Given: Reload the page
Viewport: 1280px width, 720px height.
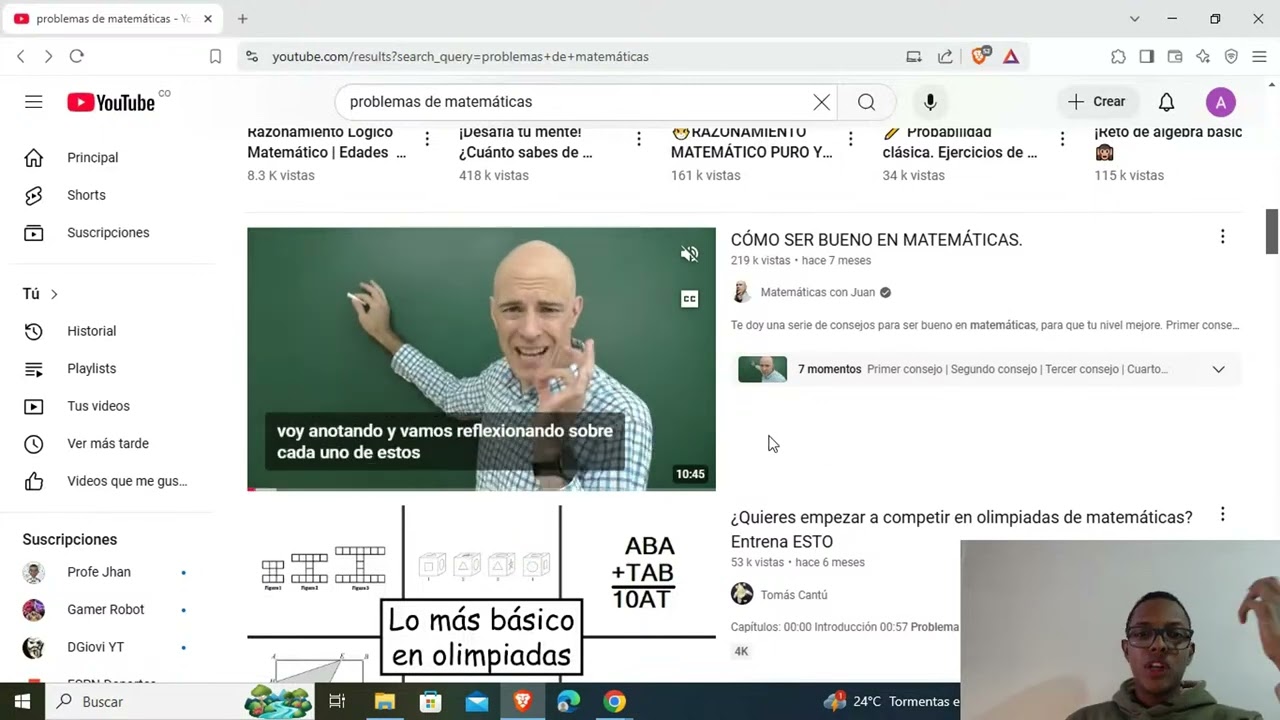Looking at the screenshot, I should coord(76,57).
